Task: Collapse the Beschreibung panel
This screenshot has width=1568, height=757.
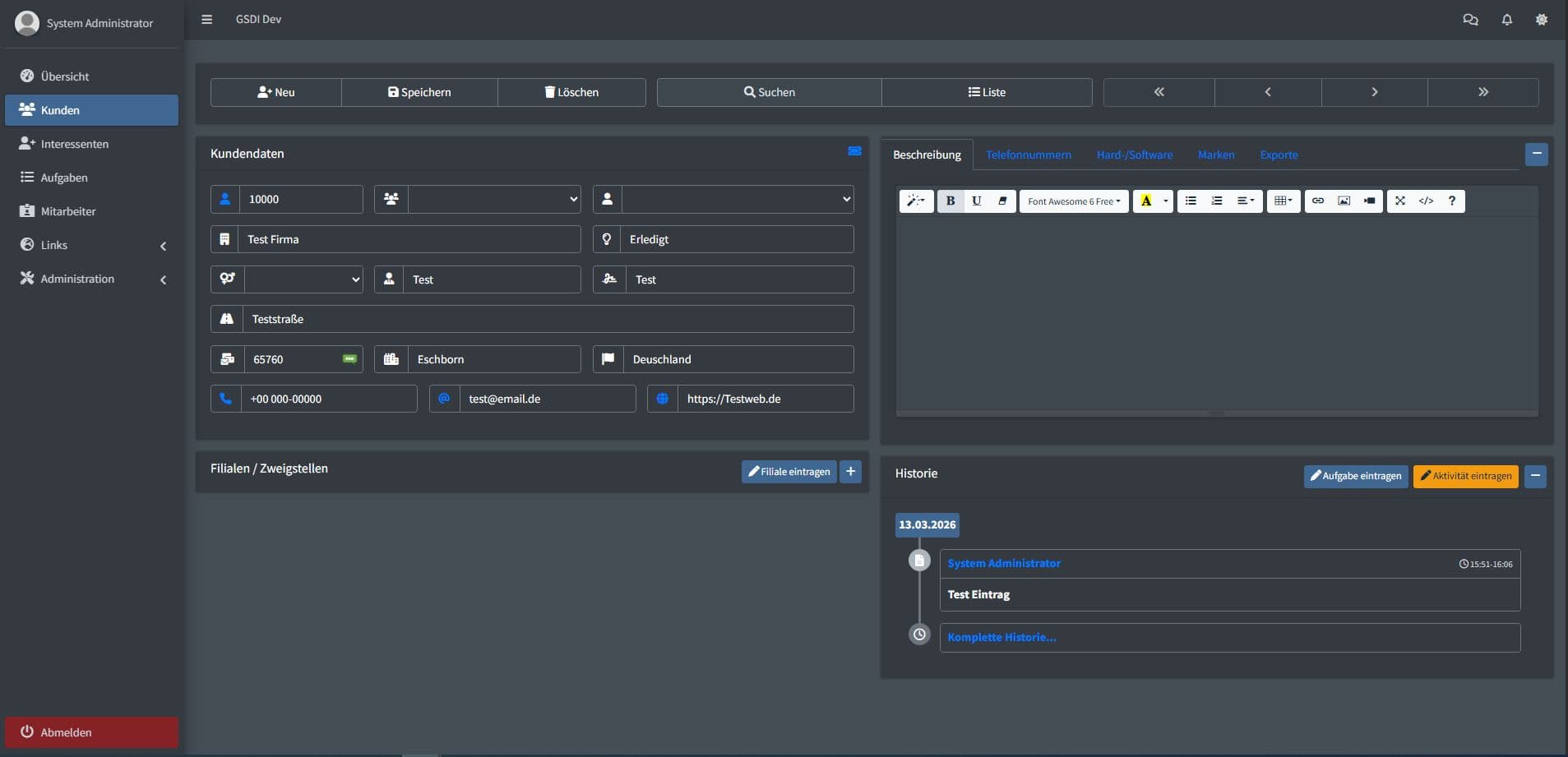Action: click(x=1537, y=154)
